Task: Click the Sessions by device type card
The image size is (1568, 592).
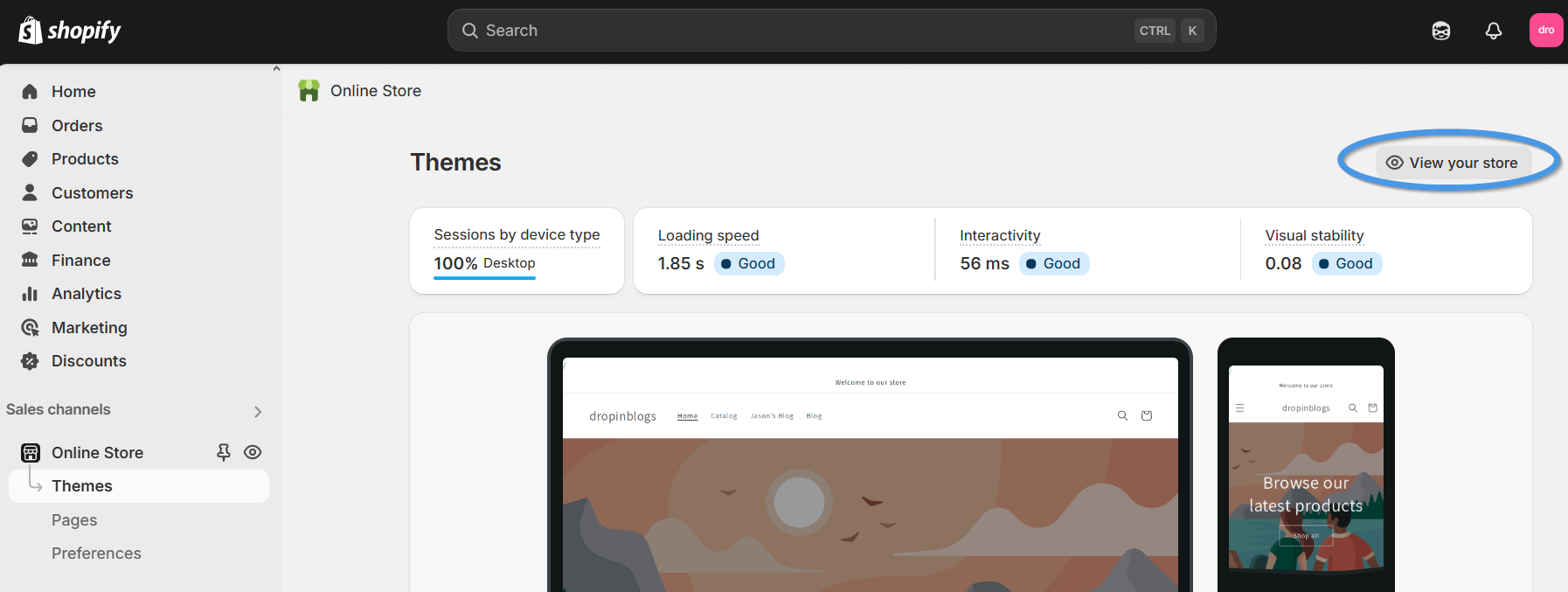Action: (517, 251)
